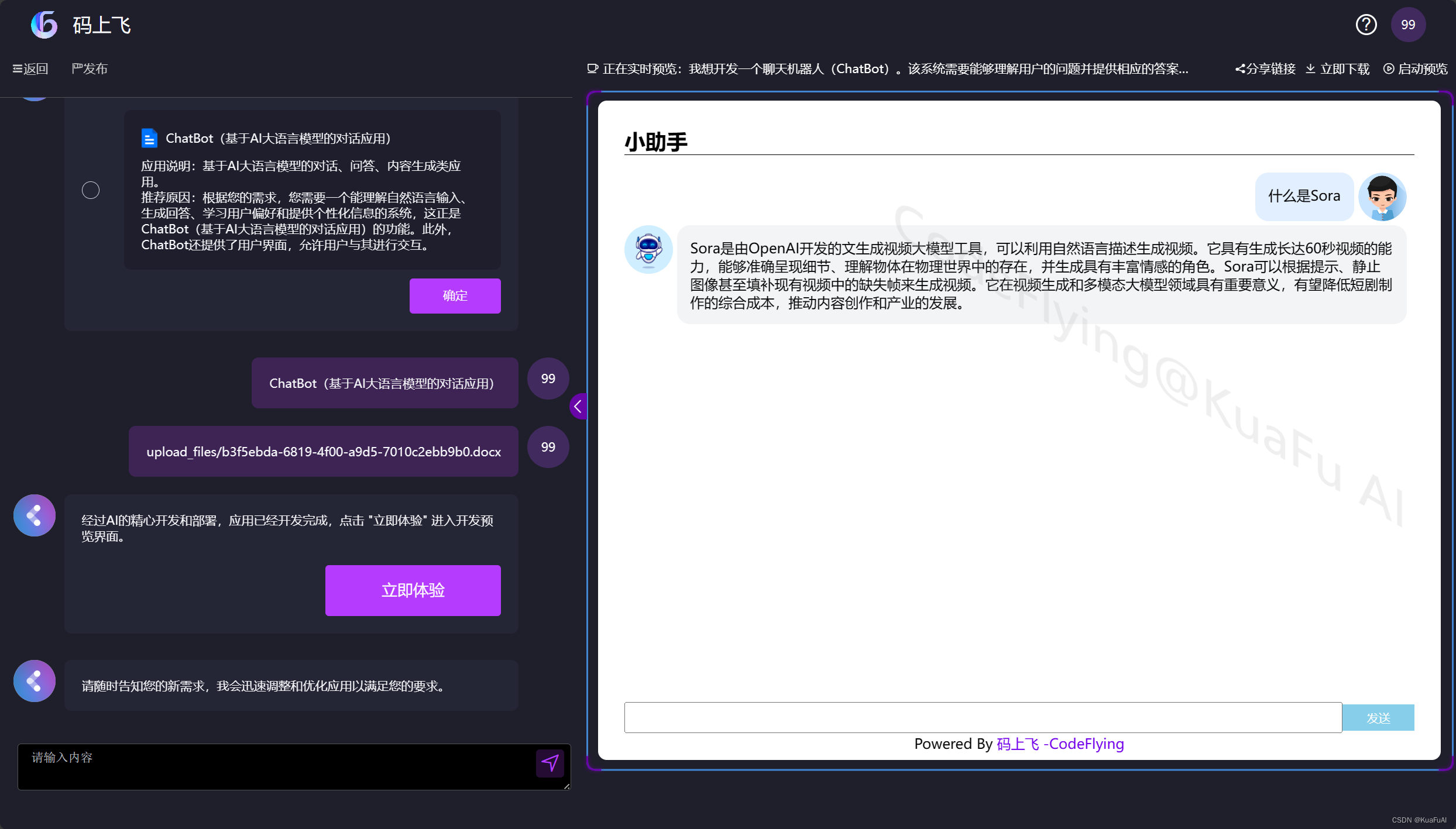Click the user cartoon avatar in preview
The height and width of the screenshot is (829, 1456).
click(x=1382, y=197)
